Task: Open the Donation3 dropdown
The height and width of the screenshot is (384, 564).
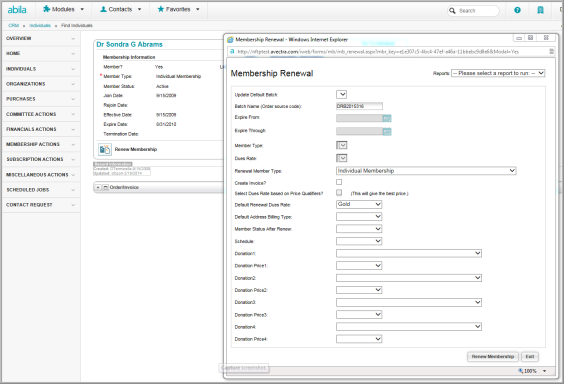Action: click(x=409, y=302)
